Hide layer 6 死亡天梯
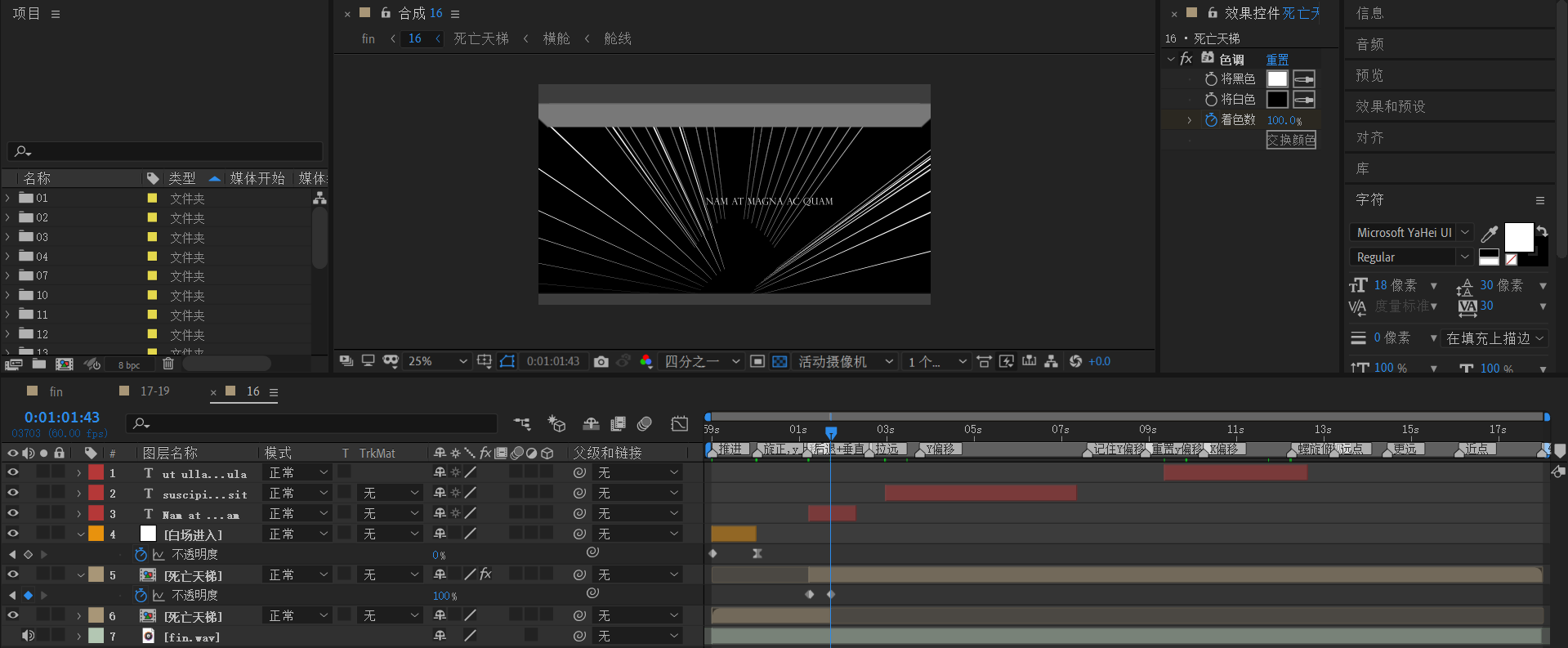1568x648 pixels. [12, 615]
